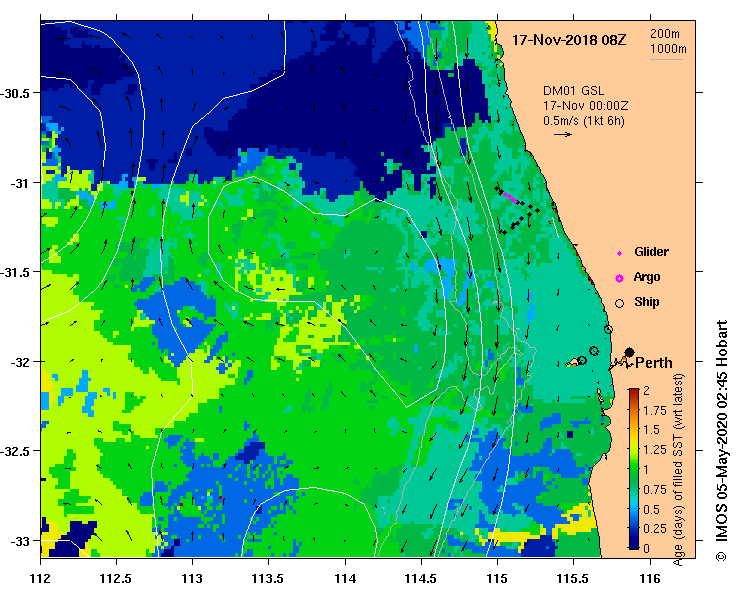The height and width of the screenshot is (592, 739).
Task: Click the colorbar tick label '0.25'
Action: (655, 528)
